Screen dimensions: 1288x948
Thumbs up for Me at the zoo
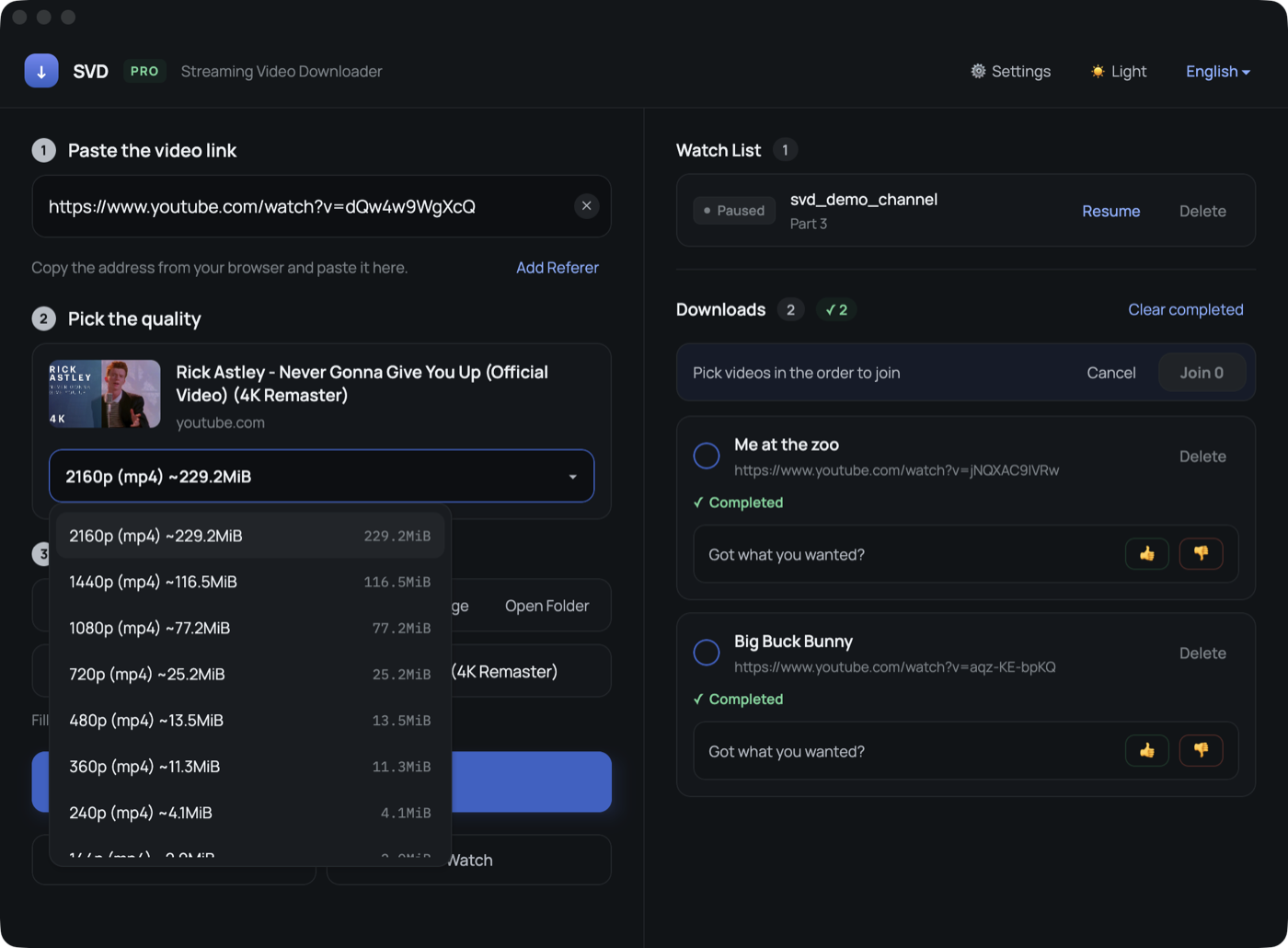tap(1146, 554)
